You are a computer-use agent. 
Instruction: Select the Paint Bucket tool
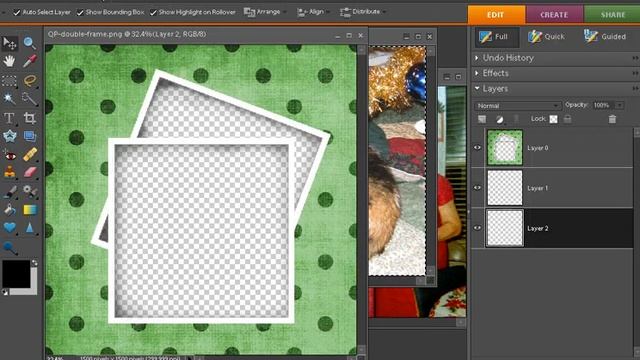(x=9, y=210)
